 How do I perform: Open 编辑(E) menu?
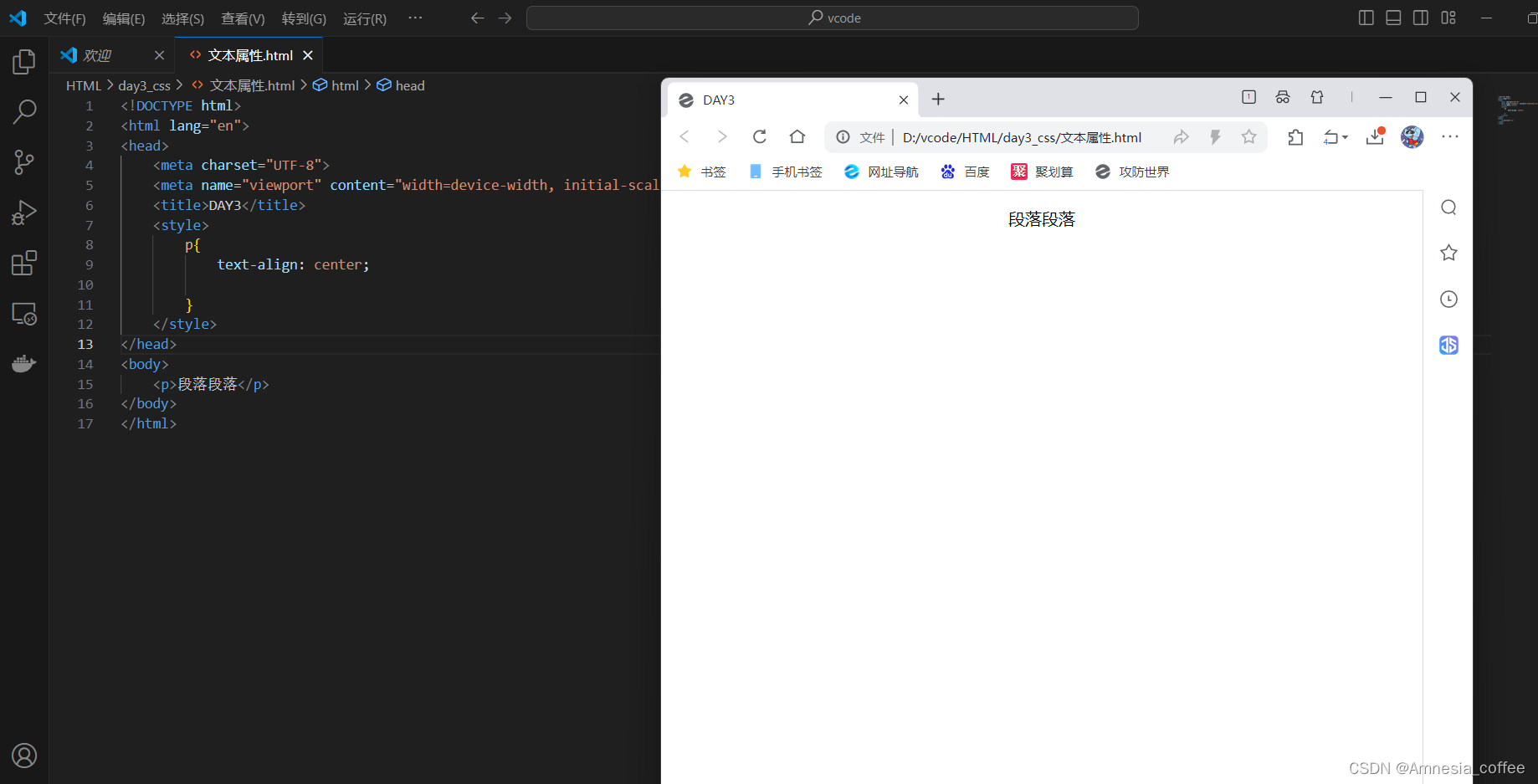click(124, 18)
